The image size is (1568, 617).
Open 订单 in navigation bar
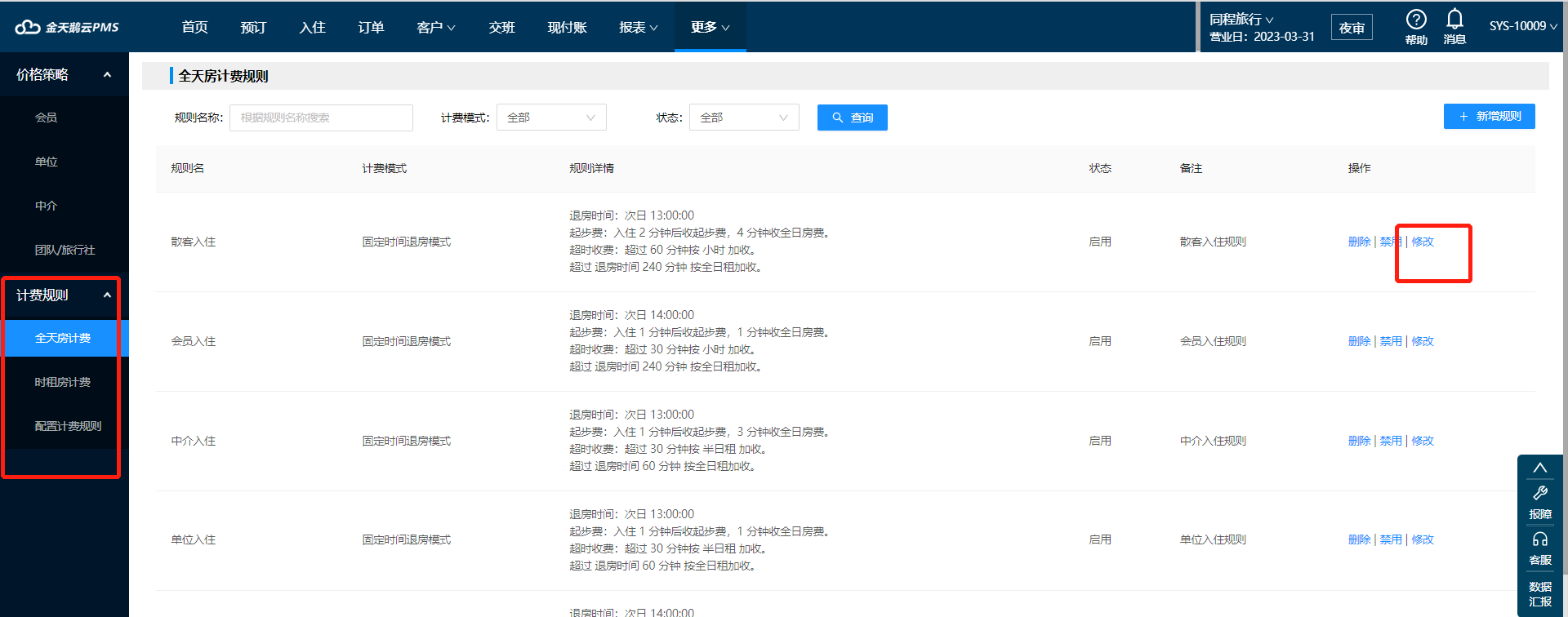(371, 27)
